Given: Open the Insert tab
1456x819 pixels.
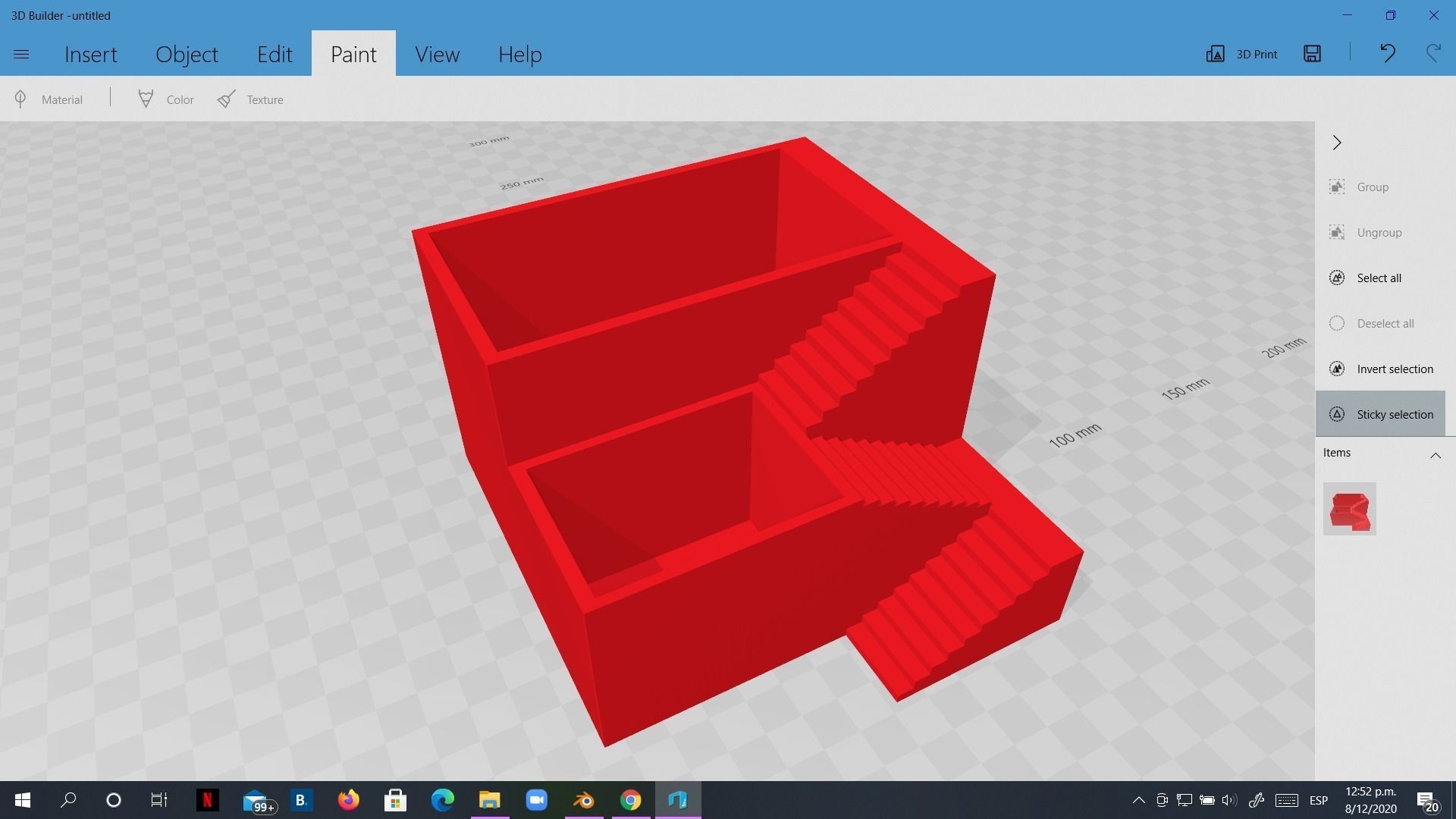Looking at the screenshot, I should [91, 54].
